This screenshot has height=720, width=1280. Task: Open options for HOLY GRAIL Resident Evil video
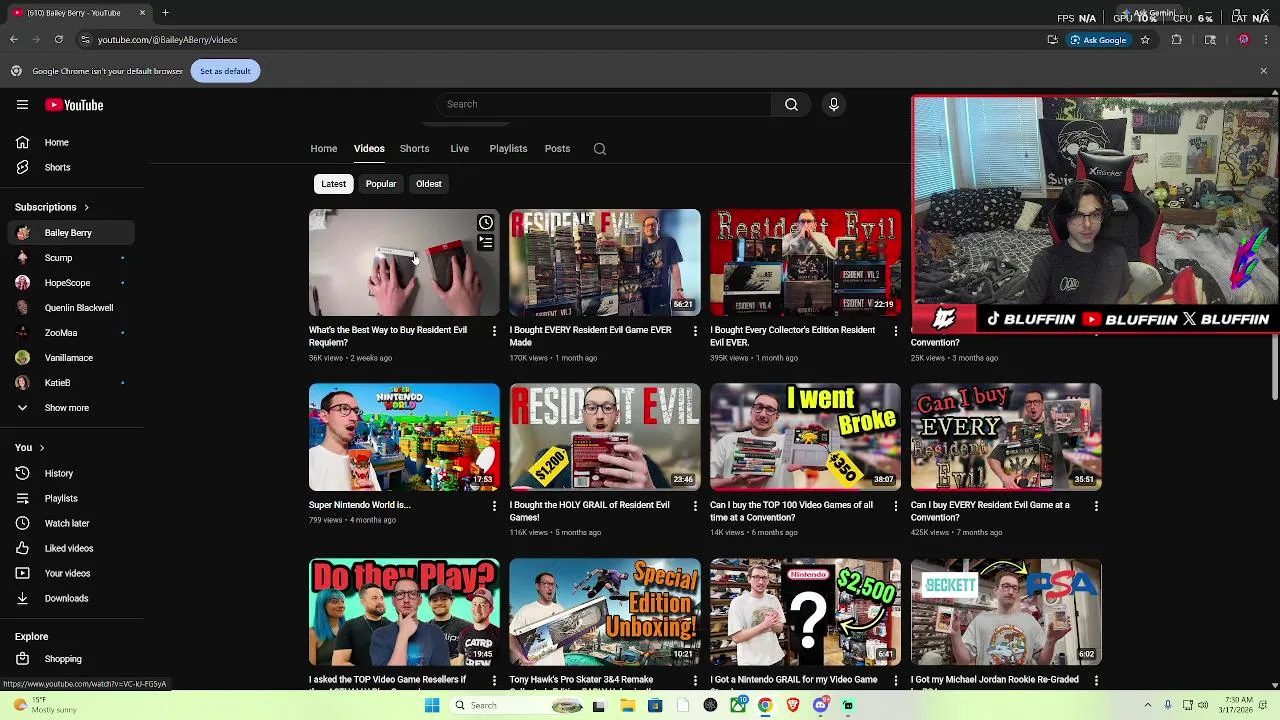pos(695,506)
